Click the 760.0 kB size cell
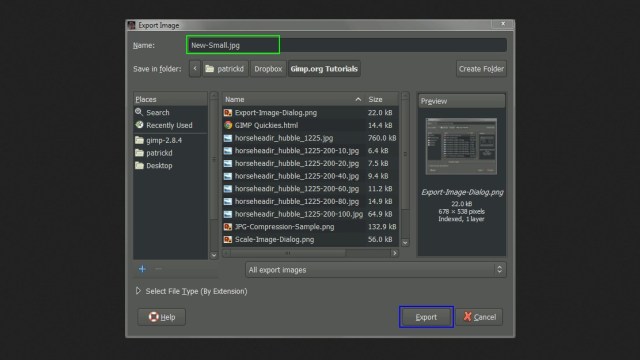Screen dimensions: 640x360 click(382, 138)
